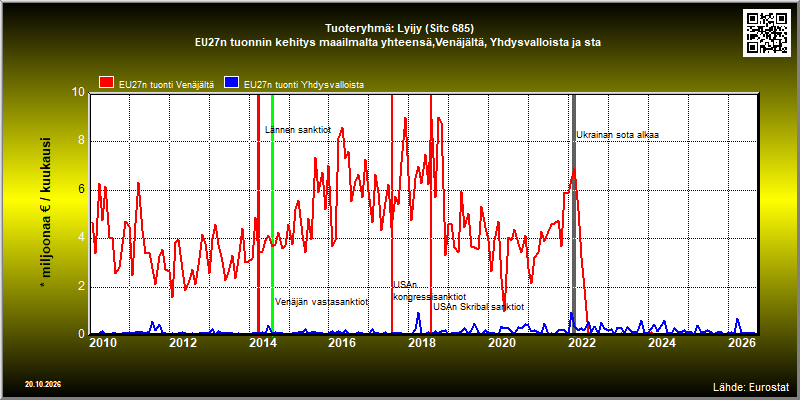The width and height of the screenshot is (800, 400).
Task: Click the x-axis label 2018
Action: [x=422, y=342]
